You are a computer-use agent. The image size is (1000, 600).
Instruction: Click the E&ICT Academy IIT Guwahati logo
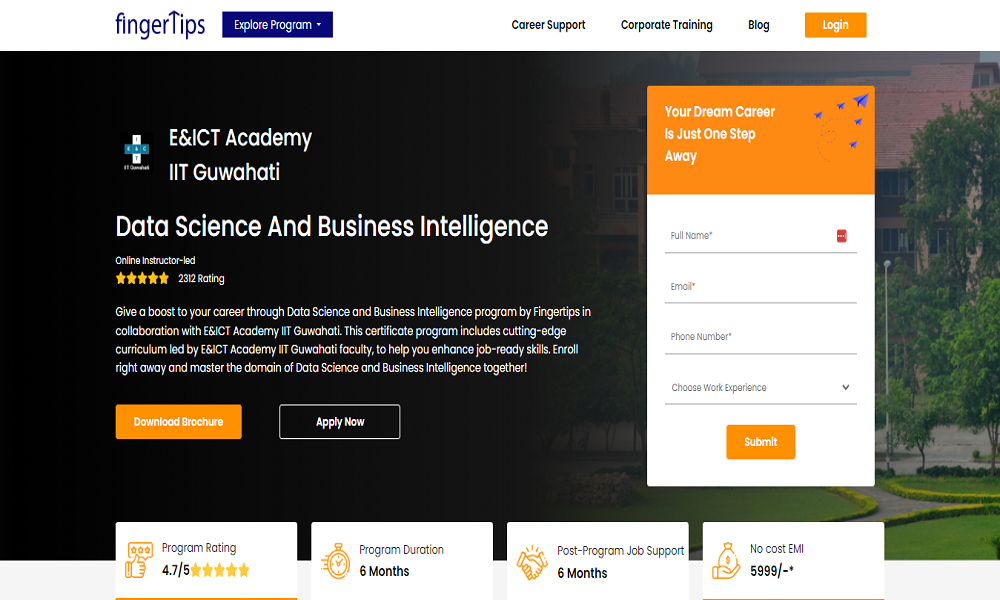click(x=137, y=153)
